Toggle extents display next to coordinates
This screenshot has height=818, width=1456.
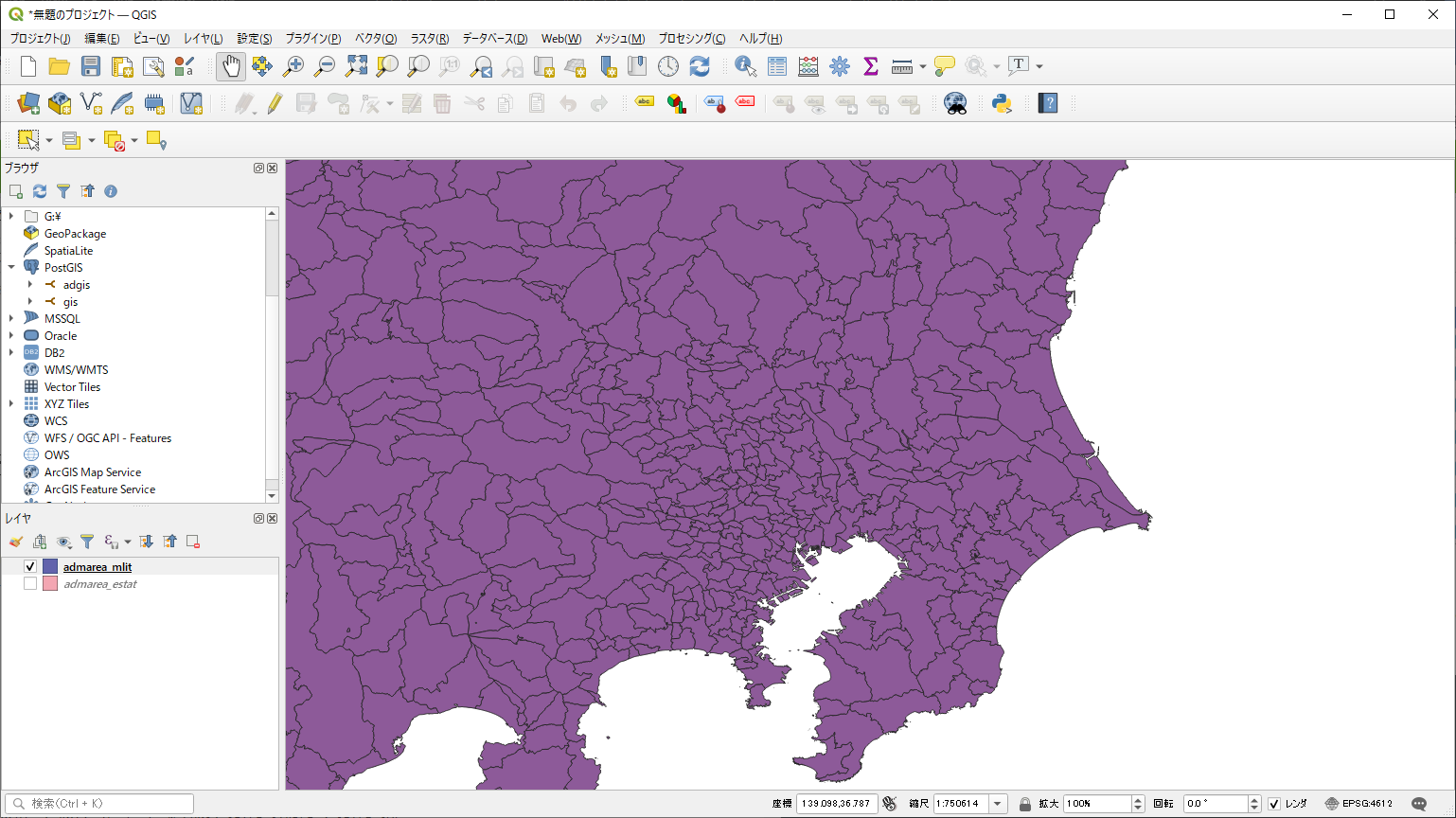[889, 804]
